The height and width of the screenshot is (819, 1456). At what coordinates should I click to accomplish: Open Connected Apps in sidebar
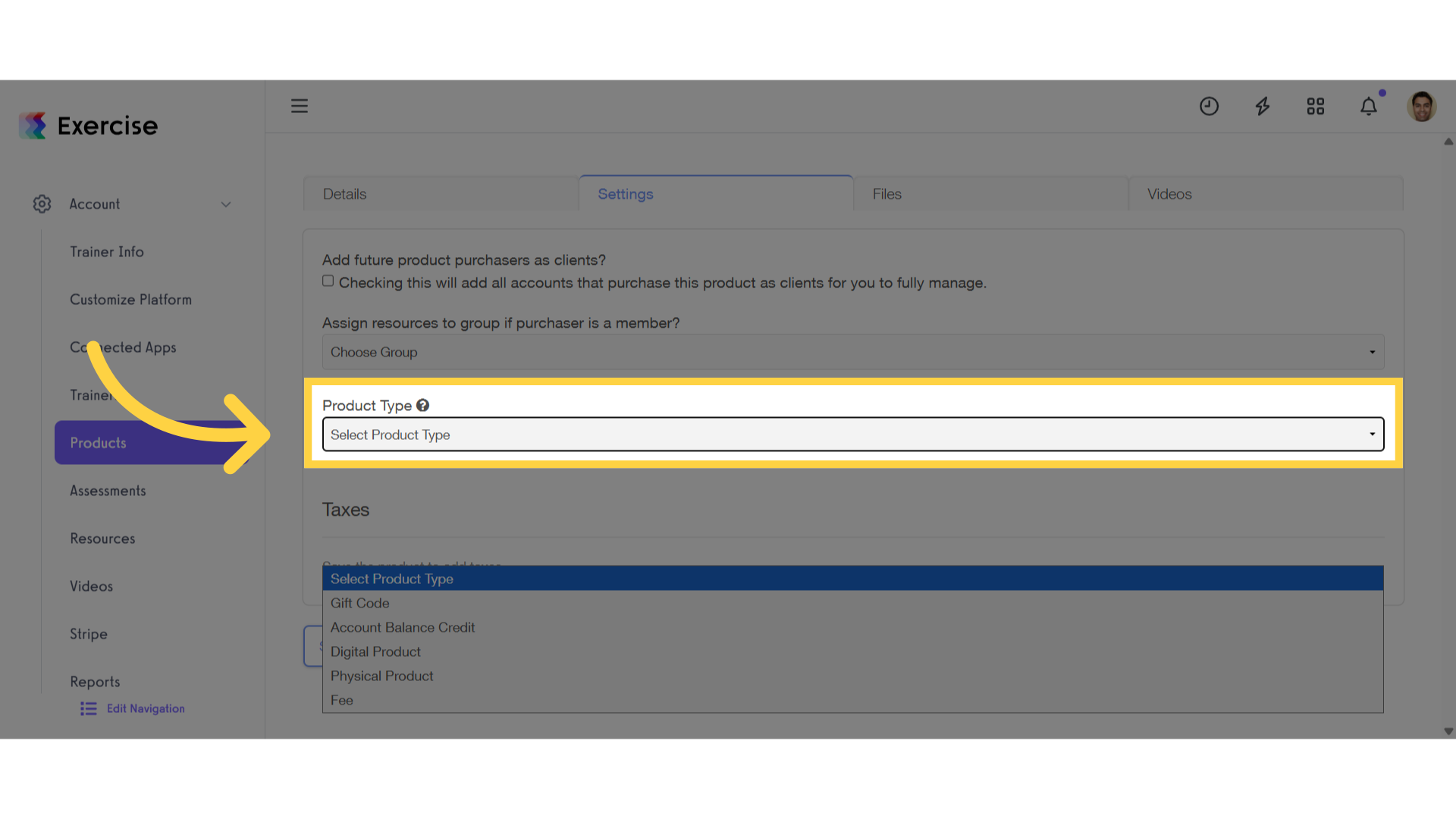[x=123, y=347]
